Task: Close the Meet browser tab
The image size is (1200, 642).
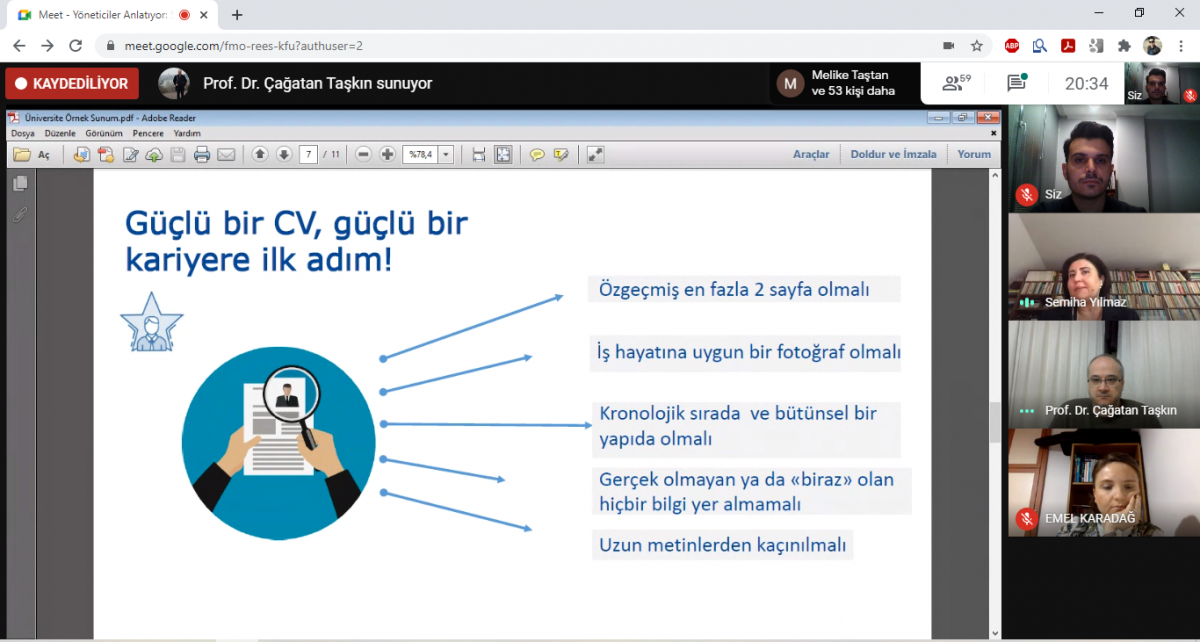Action: click(205, 15)
